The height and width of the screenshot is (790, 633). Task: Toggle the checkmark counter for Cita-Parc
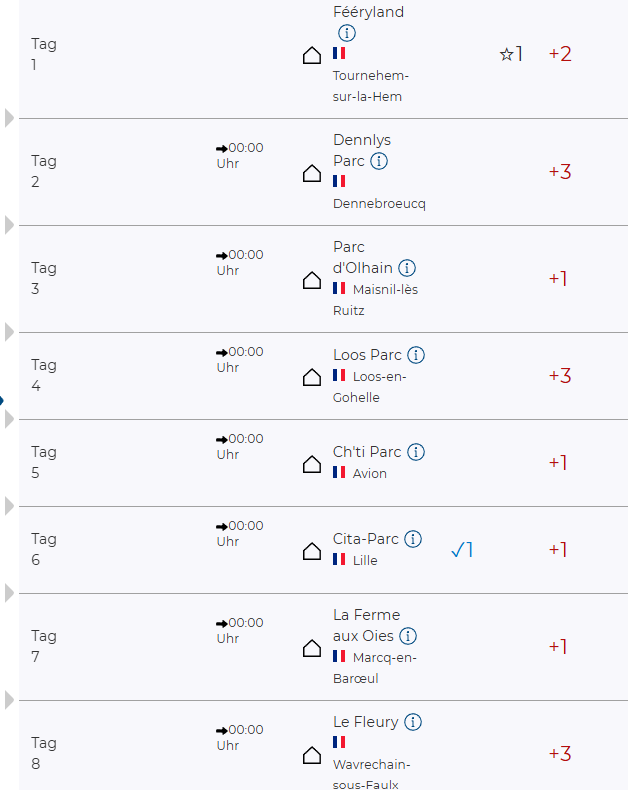tap(461, 550)
